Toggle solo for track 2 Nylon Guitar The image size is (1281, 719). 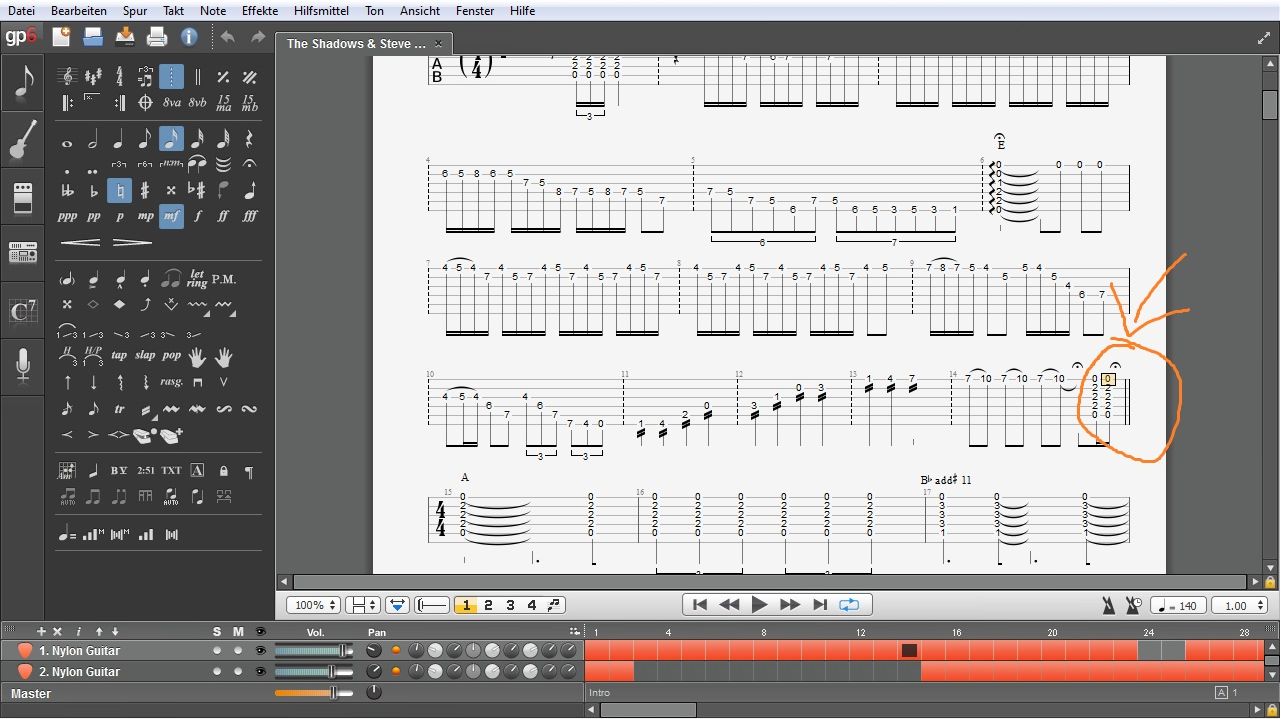[217, 672]
